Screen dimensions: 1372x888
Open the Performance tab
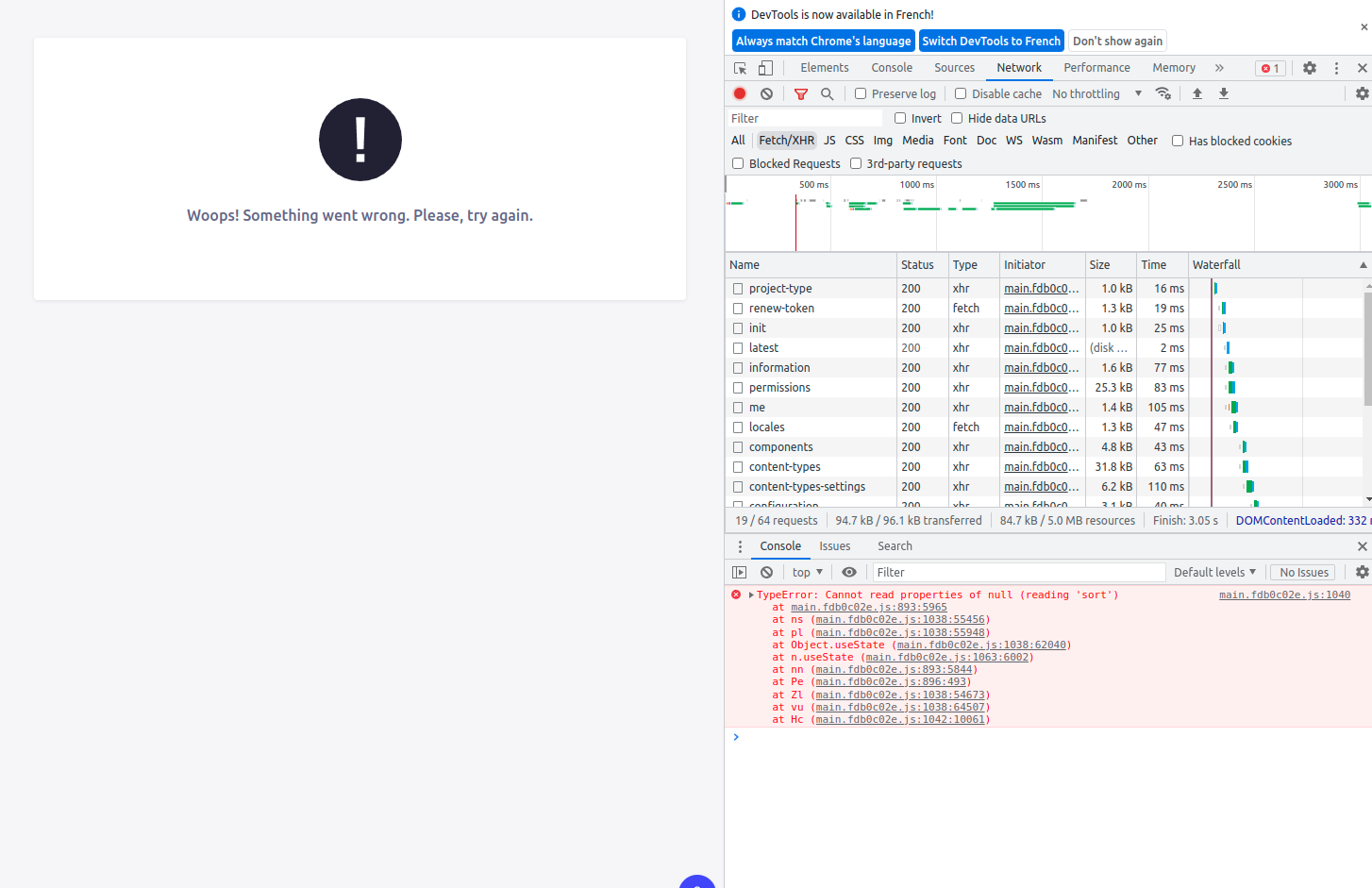click(1096, 68)
